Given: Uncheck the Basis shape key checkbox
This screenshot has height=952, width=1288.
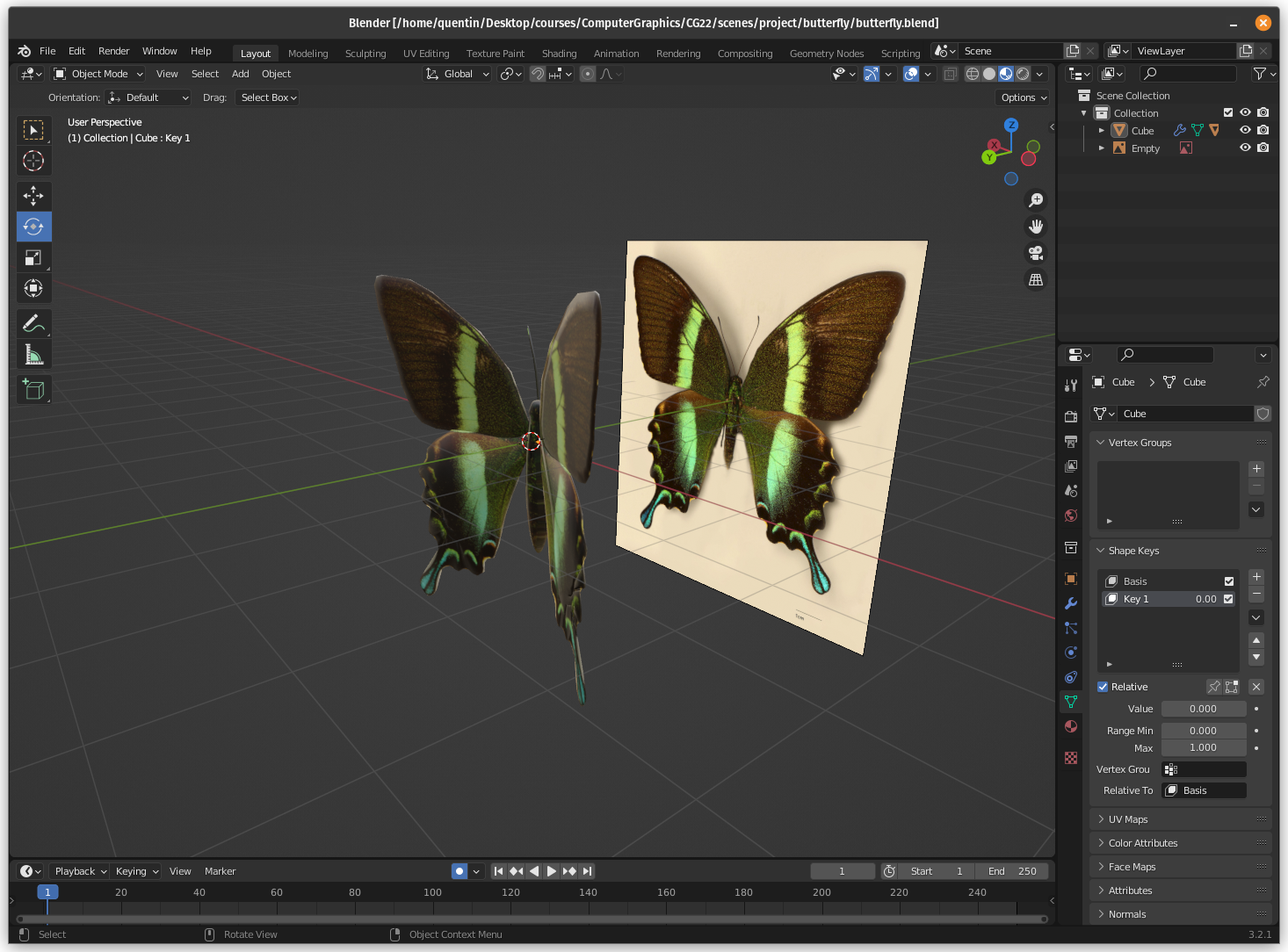Looking at the screenshot, I should click(1228, 581).
